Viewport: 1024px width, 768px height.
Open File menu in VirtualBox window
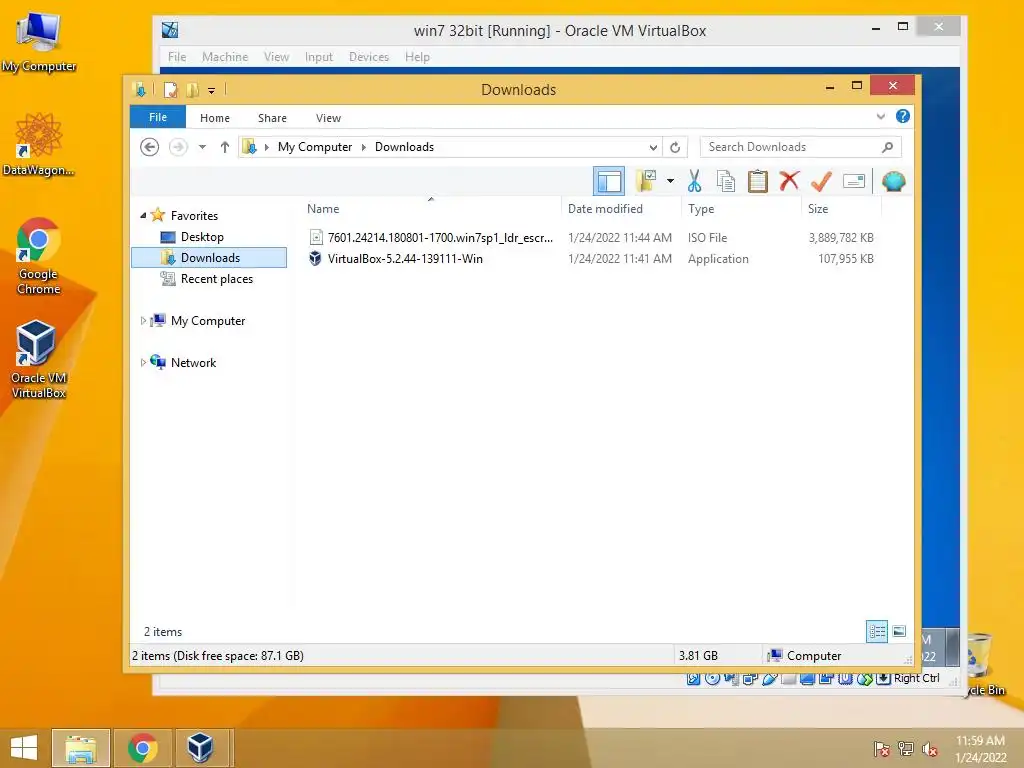[177, 57]
